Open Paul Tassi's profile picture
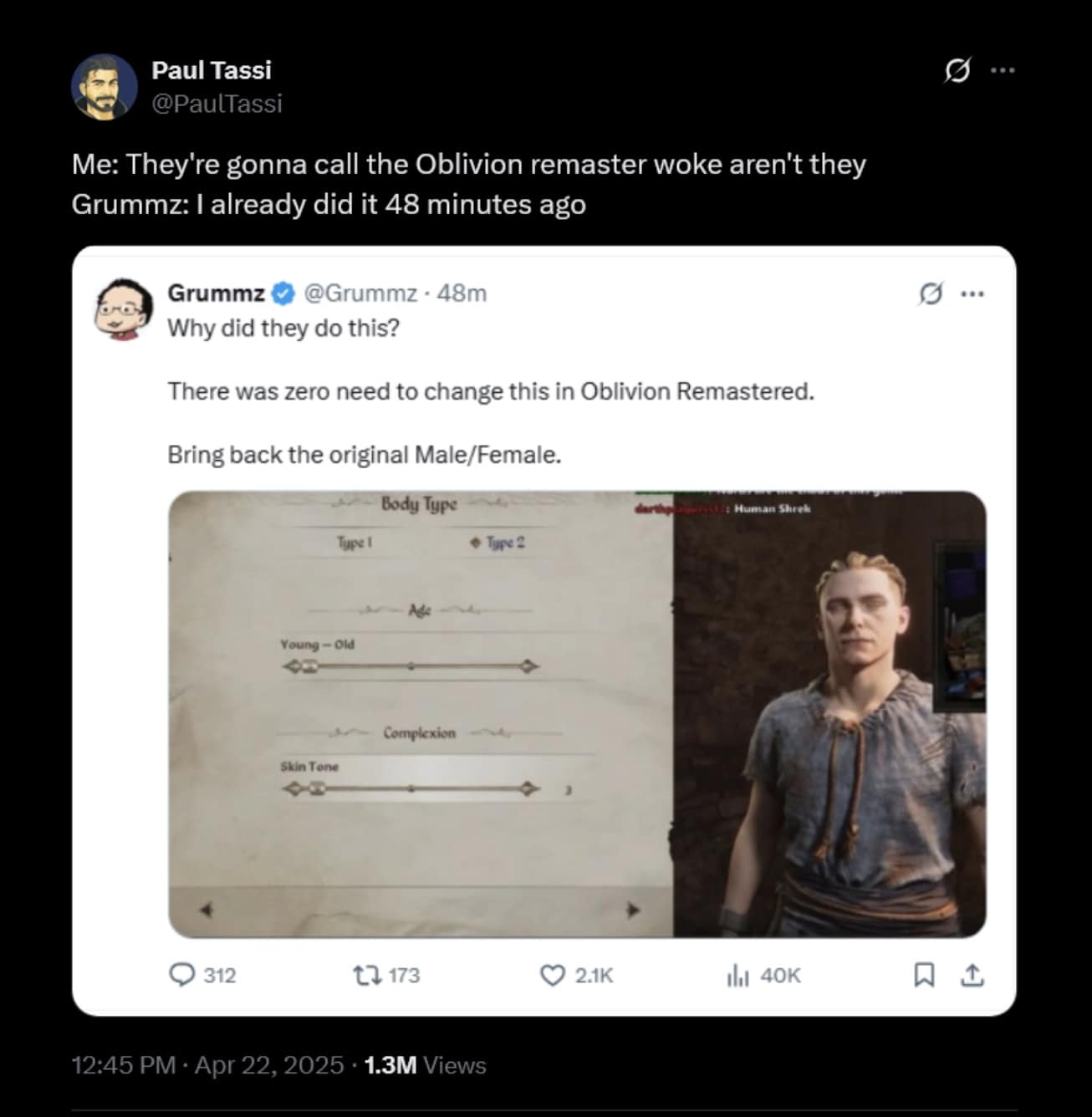The image size is (1092, 1117). 104,87
